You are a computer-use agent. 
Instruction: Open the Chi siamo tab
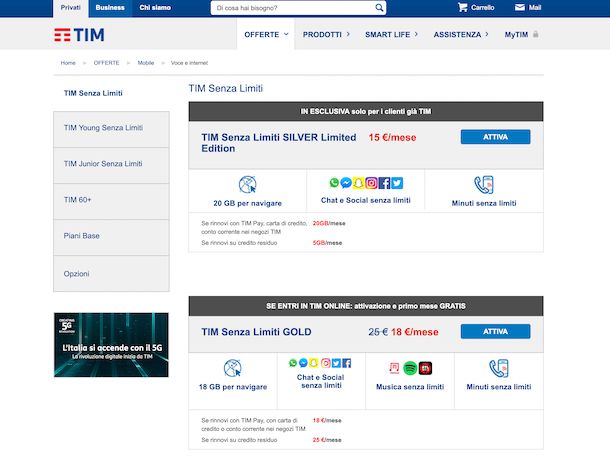tap(156, 8)
